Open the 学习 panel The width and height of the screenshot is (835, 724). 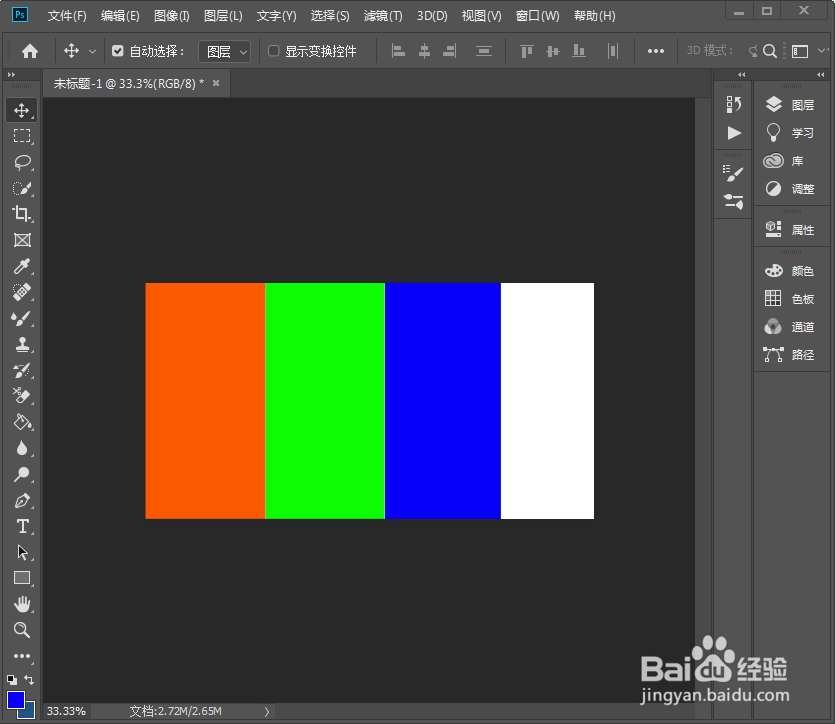coord(790,133)
